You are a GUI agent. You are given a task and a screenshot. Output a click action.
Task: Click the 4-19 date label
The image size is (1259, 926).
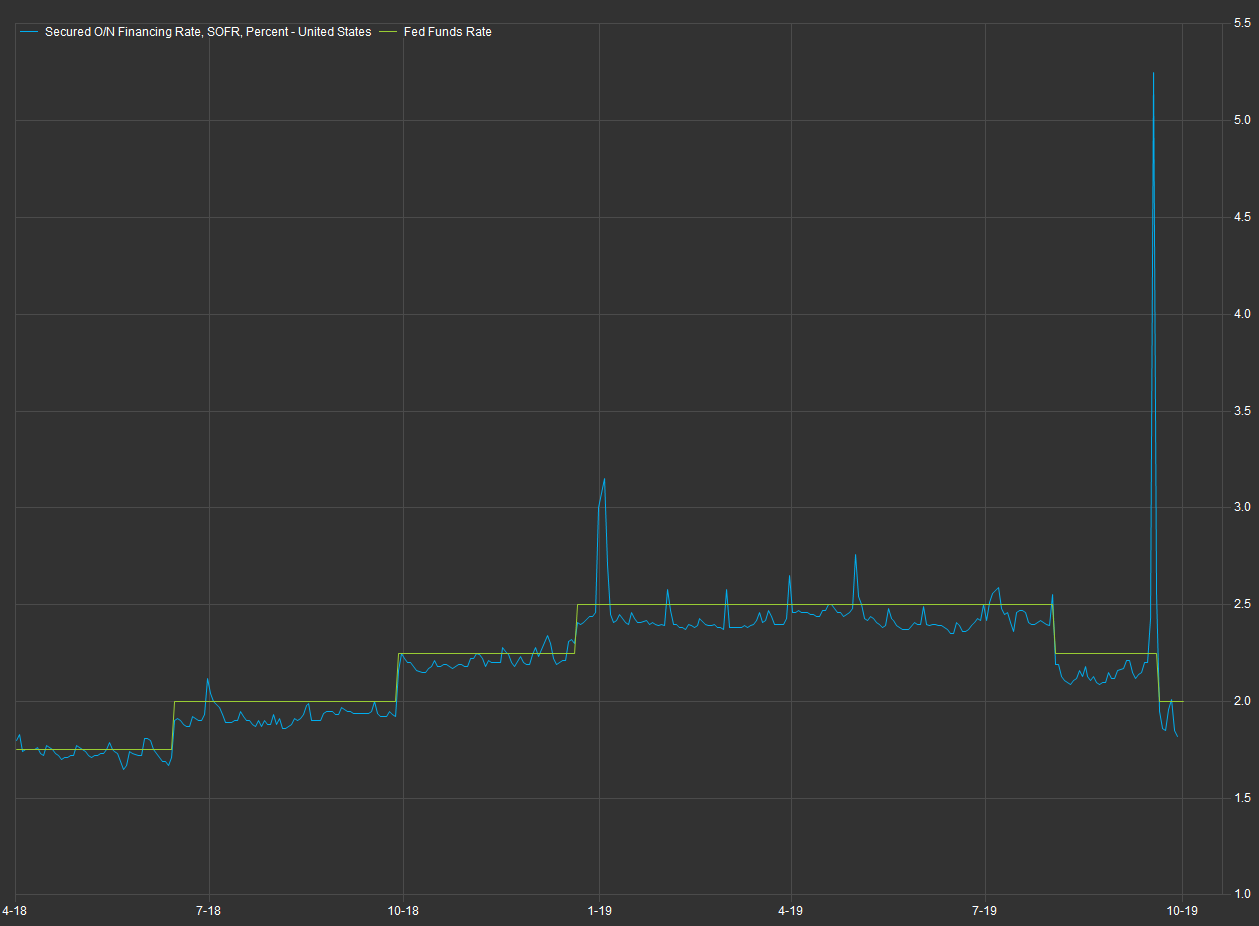click(x=791, y=911)
